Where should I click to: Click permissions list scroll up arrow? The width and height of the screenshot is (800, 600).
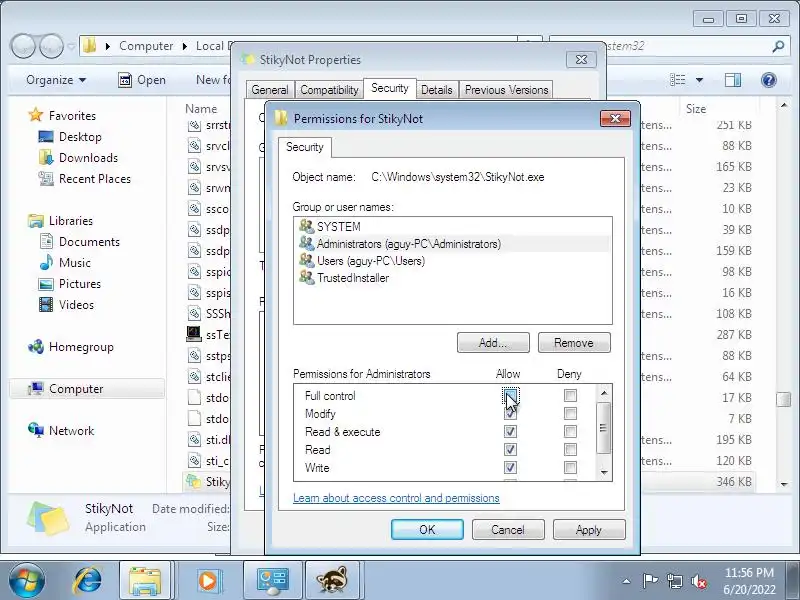(x=604, y=392)
